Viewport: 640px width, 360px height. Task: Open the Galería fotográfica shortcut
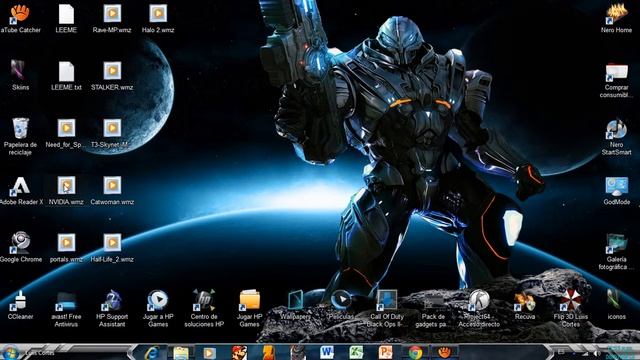[616, 252]
